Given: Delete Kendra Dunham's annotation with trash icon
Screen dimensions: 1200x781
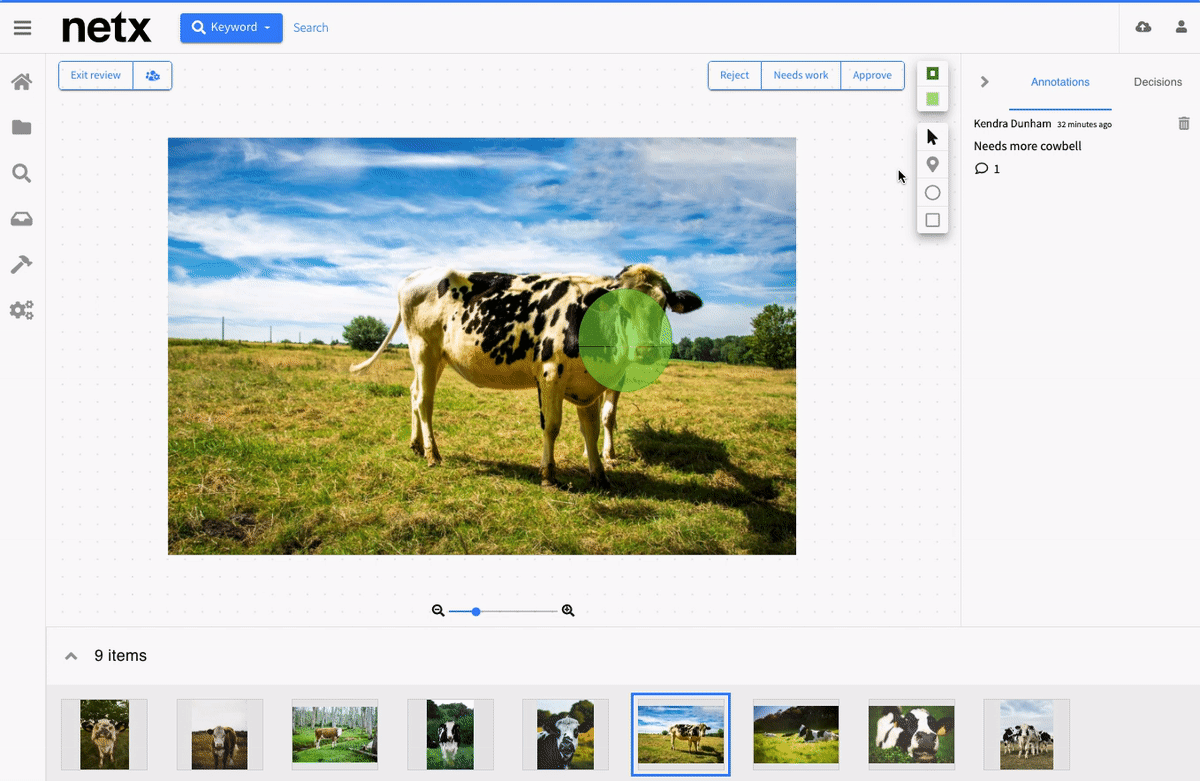Looking at the screenshot, I should (x=1184, y=123).
